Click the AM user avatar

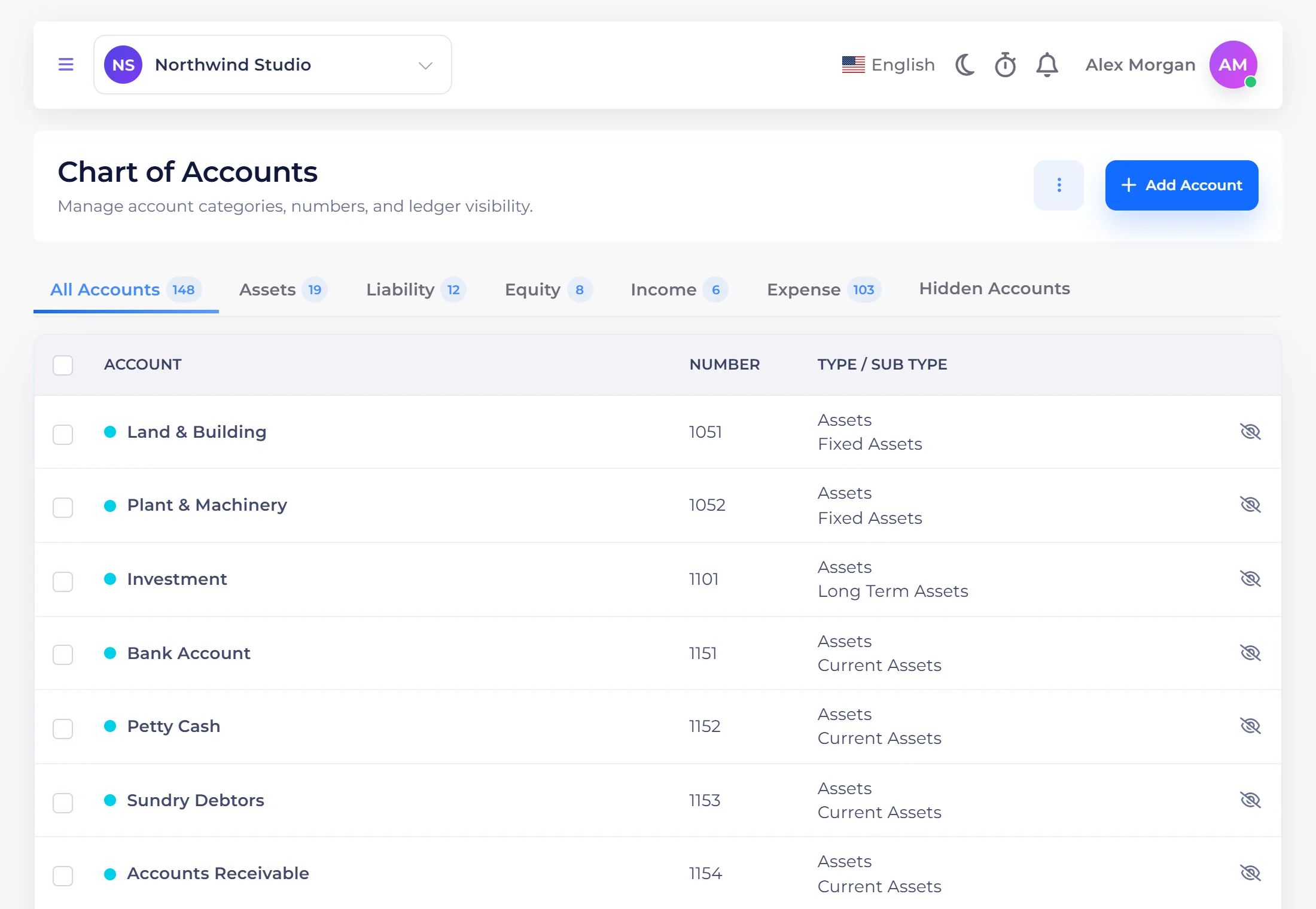(x=1233, y=65)
